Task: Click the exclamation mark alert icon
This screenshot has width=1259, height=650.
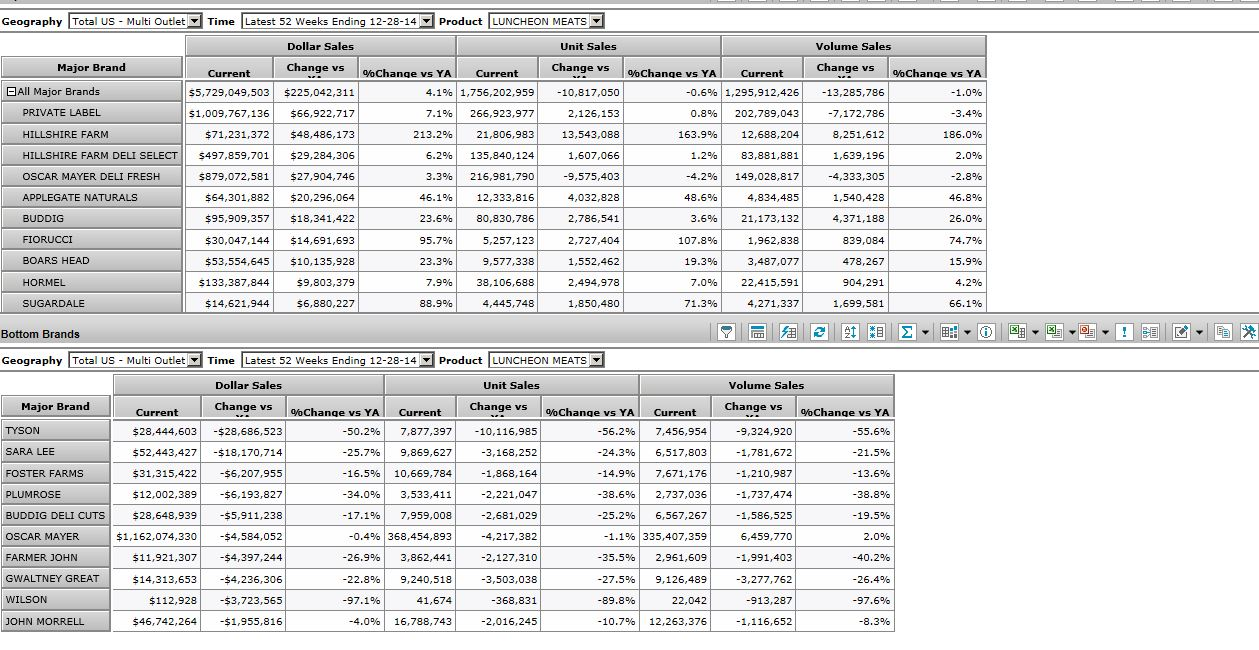Action: (x=1125, y=332)
